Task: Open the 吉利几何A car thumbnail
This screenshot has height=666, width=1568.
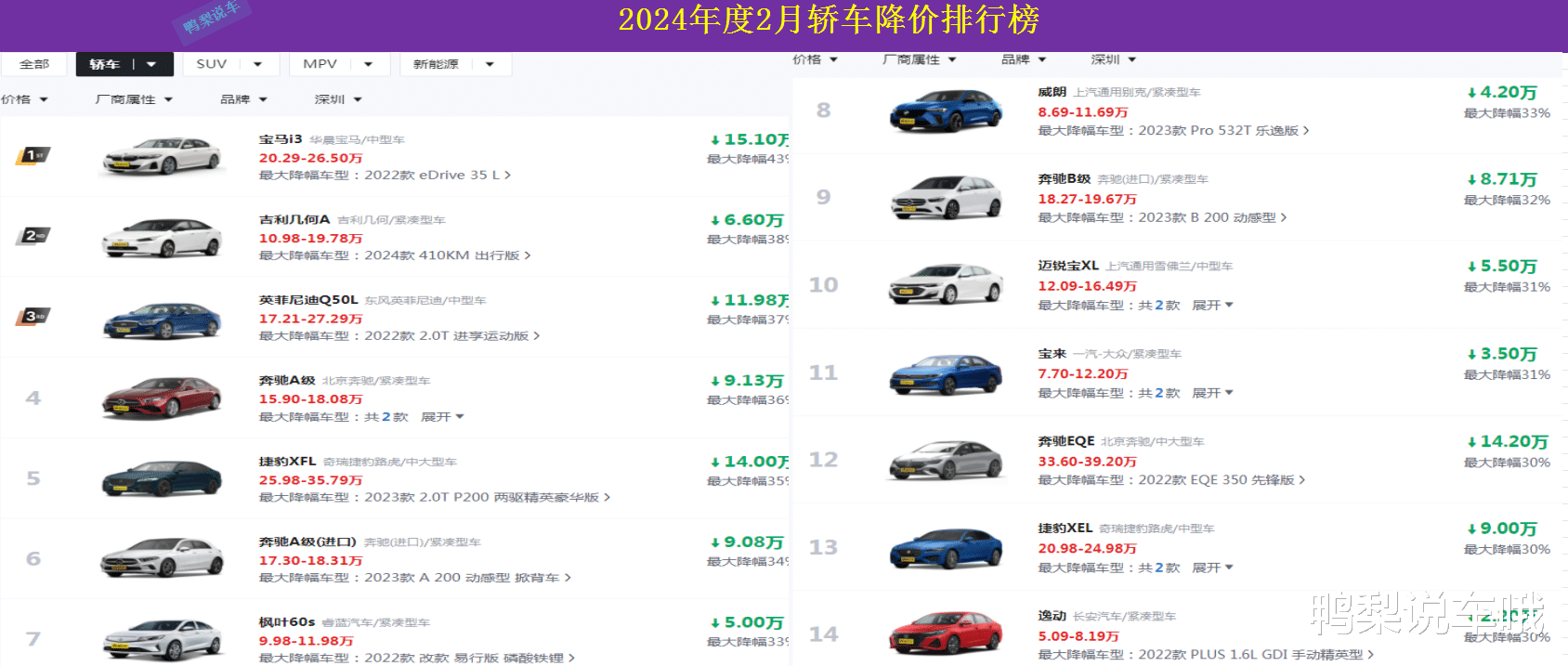Action: [x=163, y=237]
